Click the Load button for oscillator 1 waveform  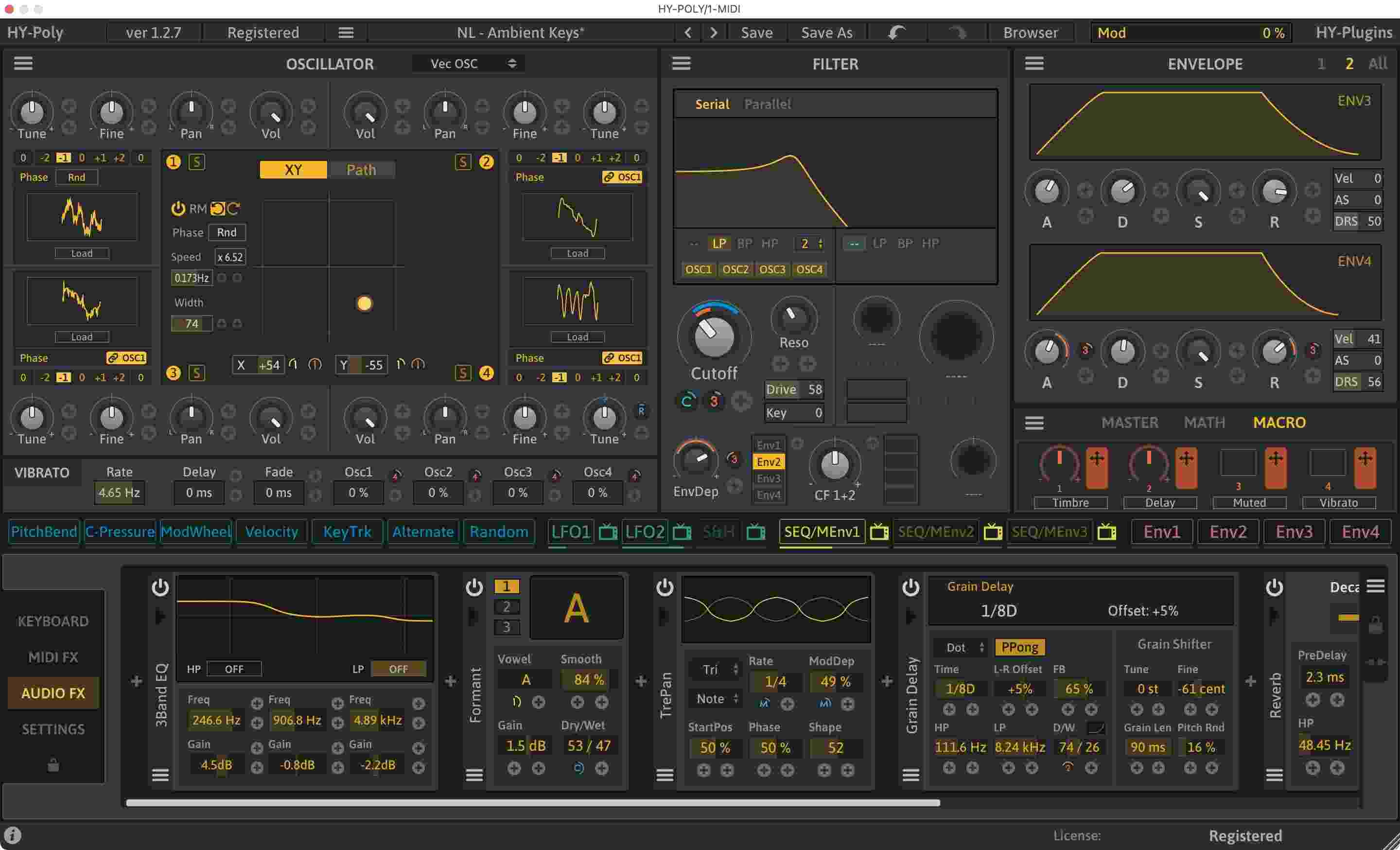(x=81, y=253)
